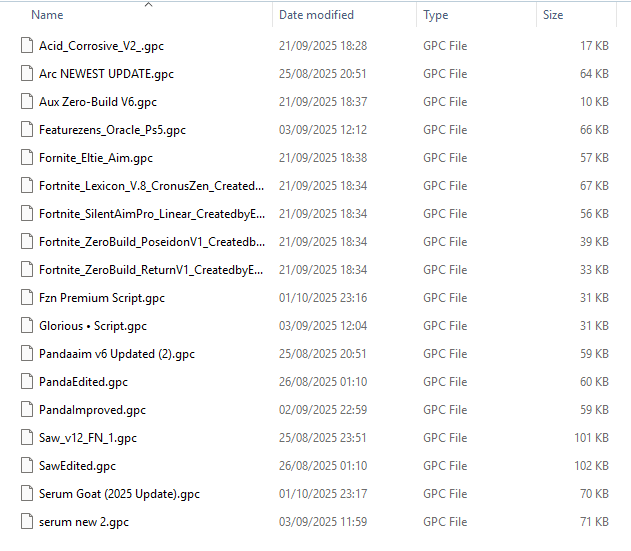Click the 33 KB size value

594,269
